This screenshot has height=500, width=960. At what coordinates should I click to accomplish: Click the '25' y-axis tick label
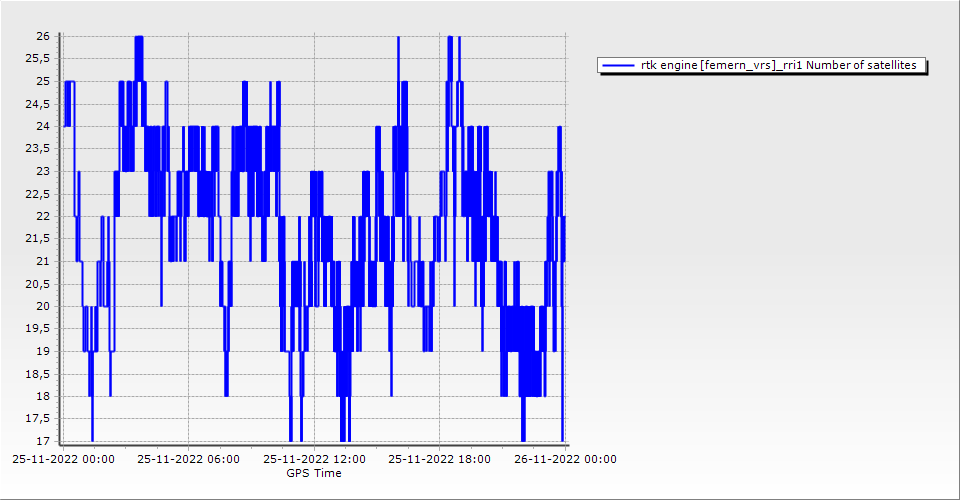click(x=43, y=81)
